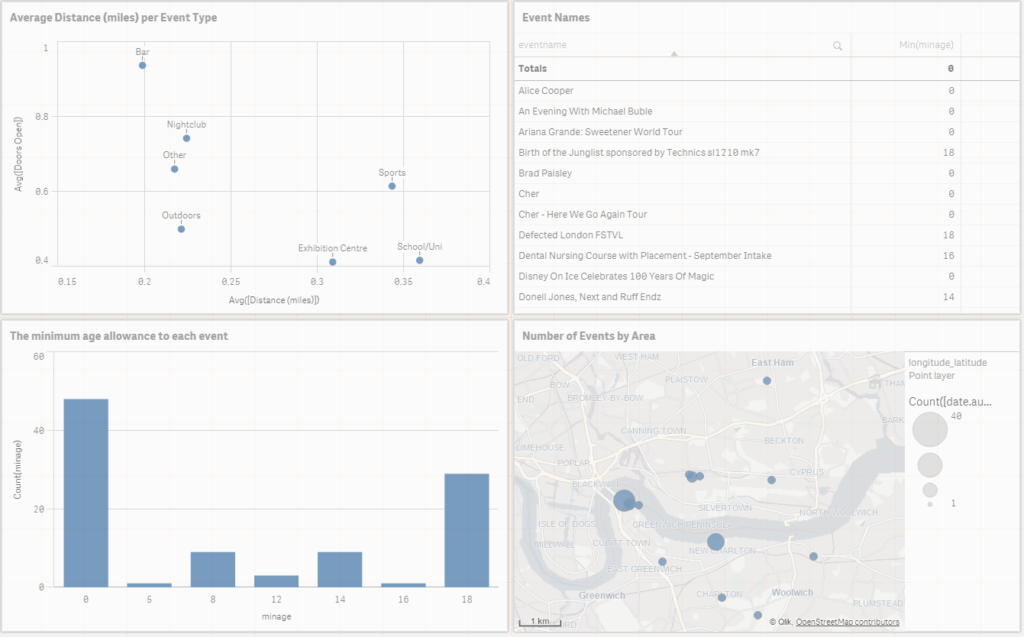Image resolution: width=1024 pixels, height=637 pixels.
Task: Select the Other scatter point
Action: (x=174, y=169)
